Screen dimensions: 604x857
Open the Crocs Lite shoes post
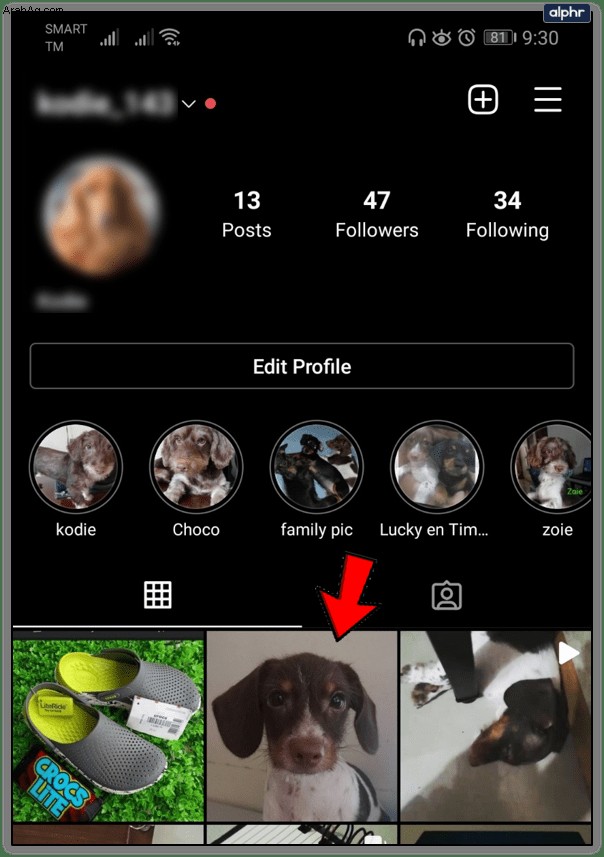pos(108,726)
